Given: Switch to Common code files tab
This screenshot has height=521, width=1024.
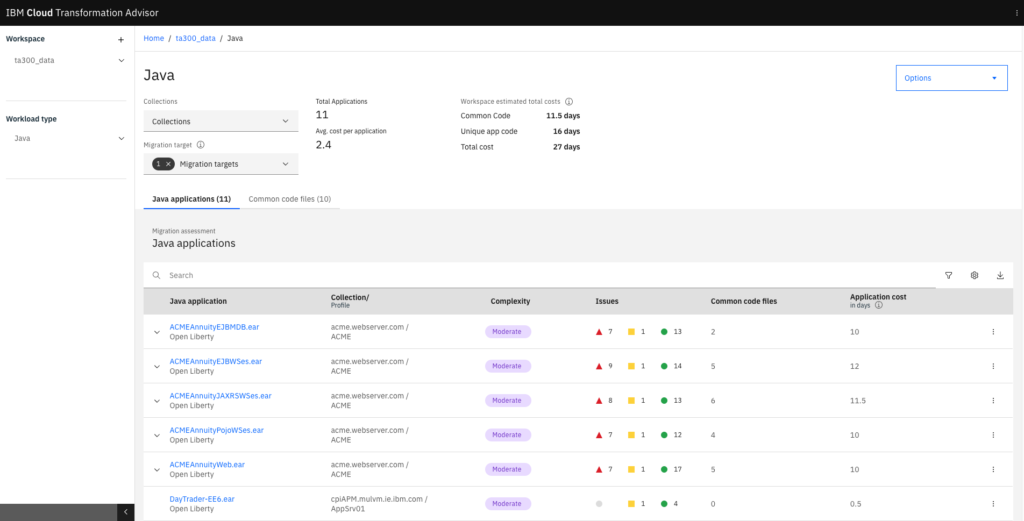Looking at the screenshot, I should [289, 199].
